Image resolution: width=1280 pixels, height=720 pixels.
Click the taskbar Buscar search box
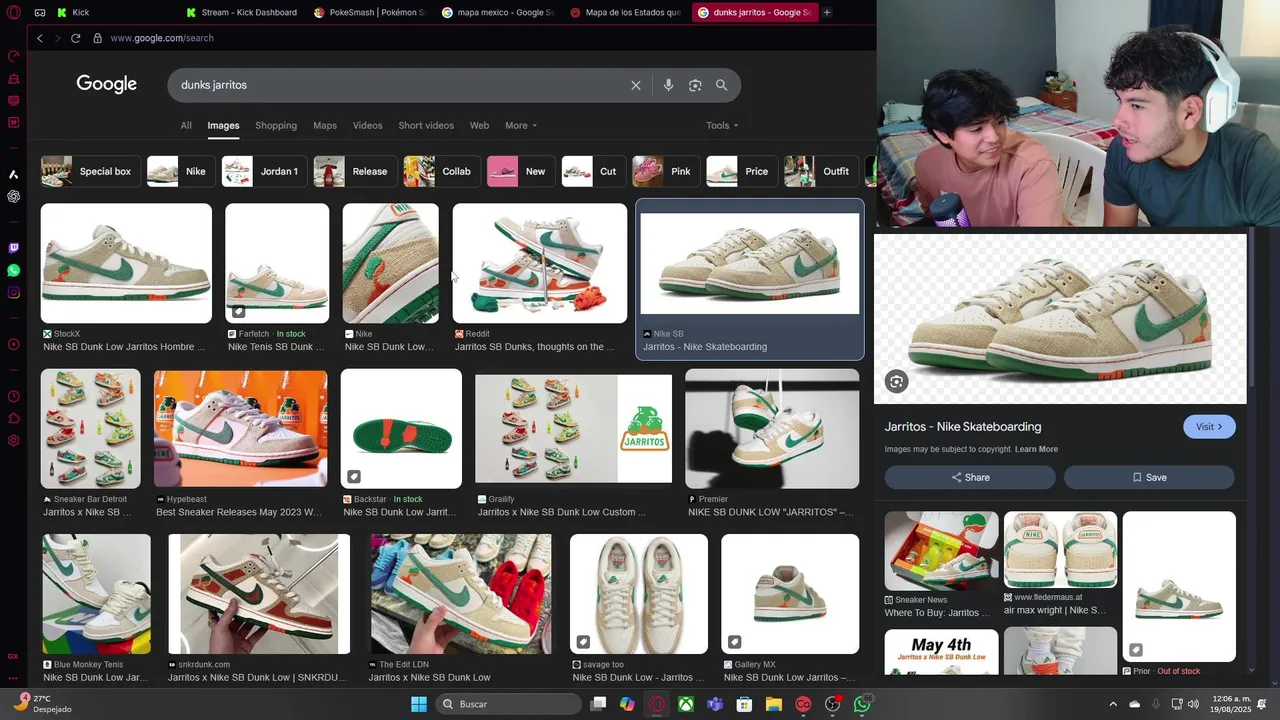point(508,704)
